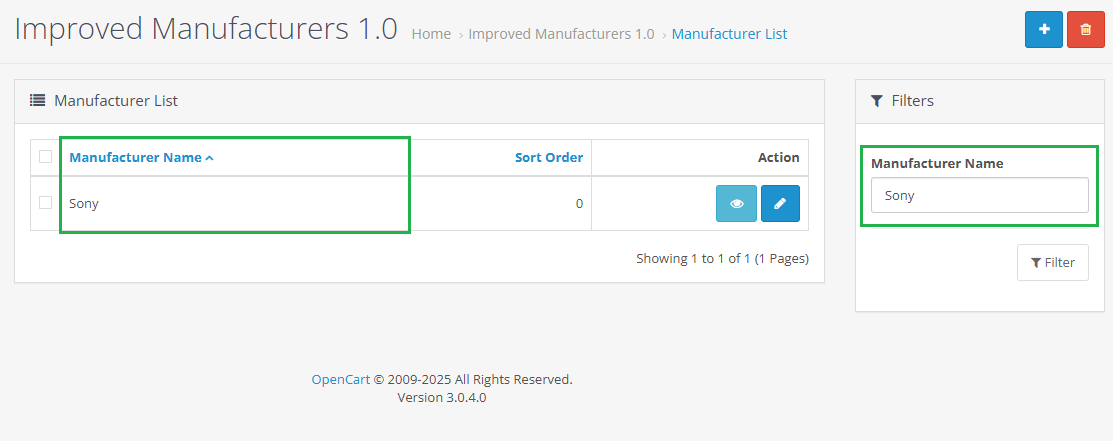Tick the select-all checkbox in table header
Viewport: 1113px width, 441px height.
[x=45, y=156]
